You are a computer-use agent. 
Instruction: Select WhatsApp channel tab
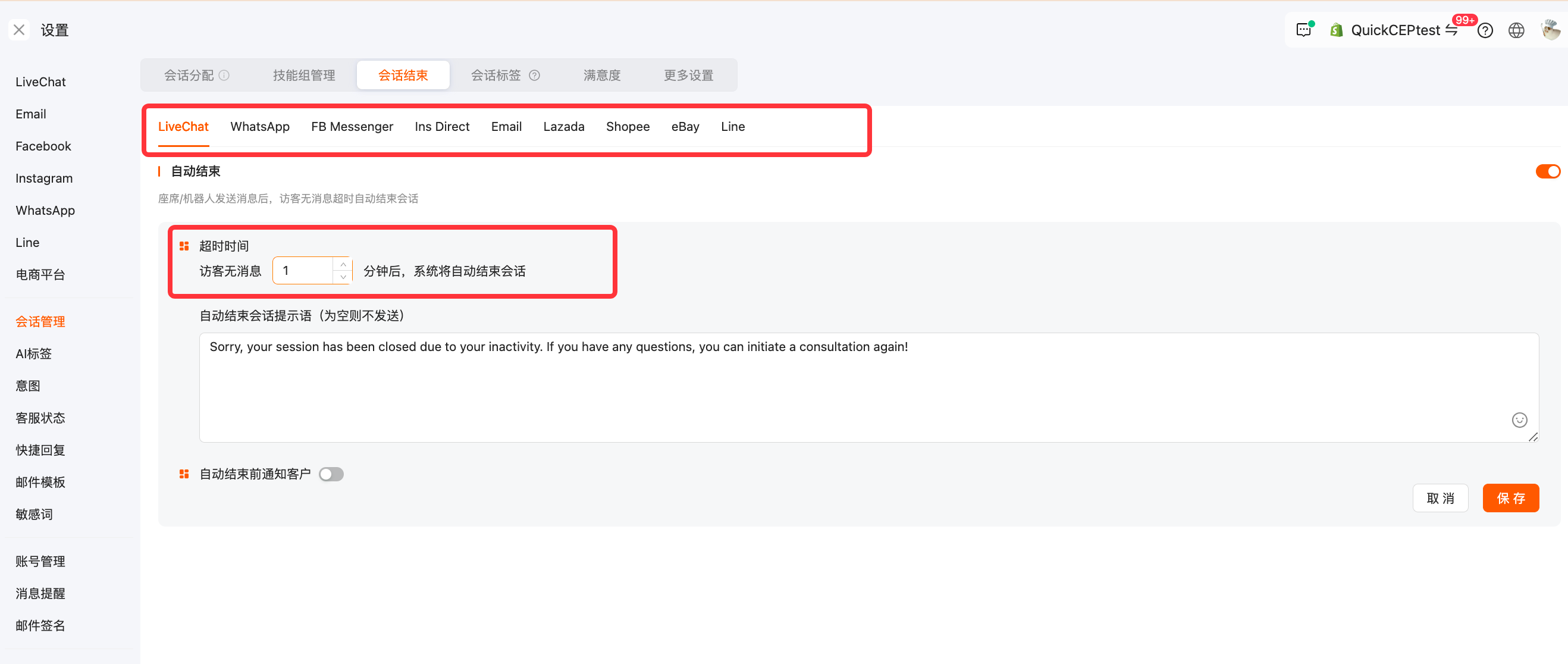click(x=260, y=127)
